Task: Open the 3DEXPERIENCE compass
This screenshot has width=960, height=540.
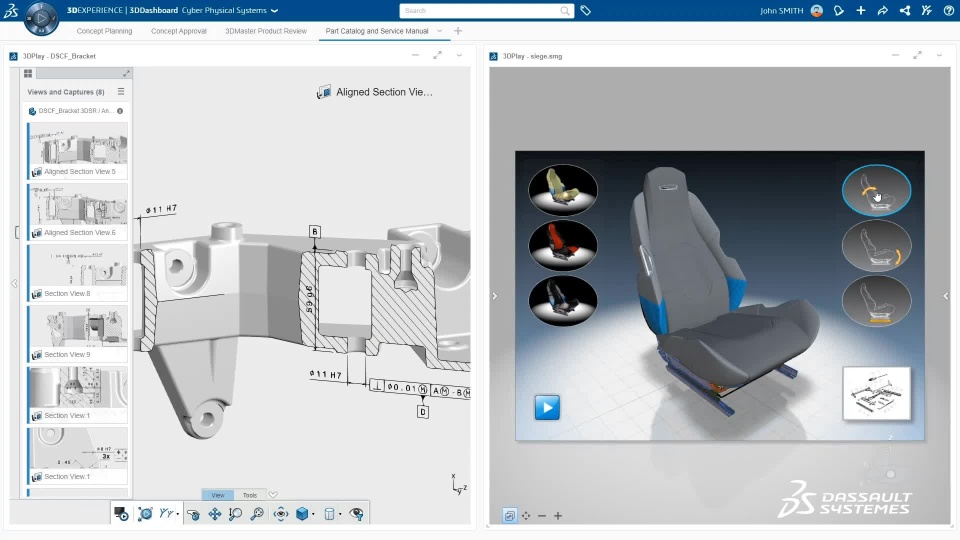Action: [x=42, y=18]
